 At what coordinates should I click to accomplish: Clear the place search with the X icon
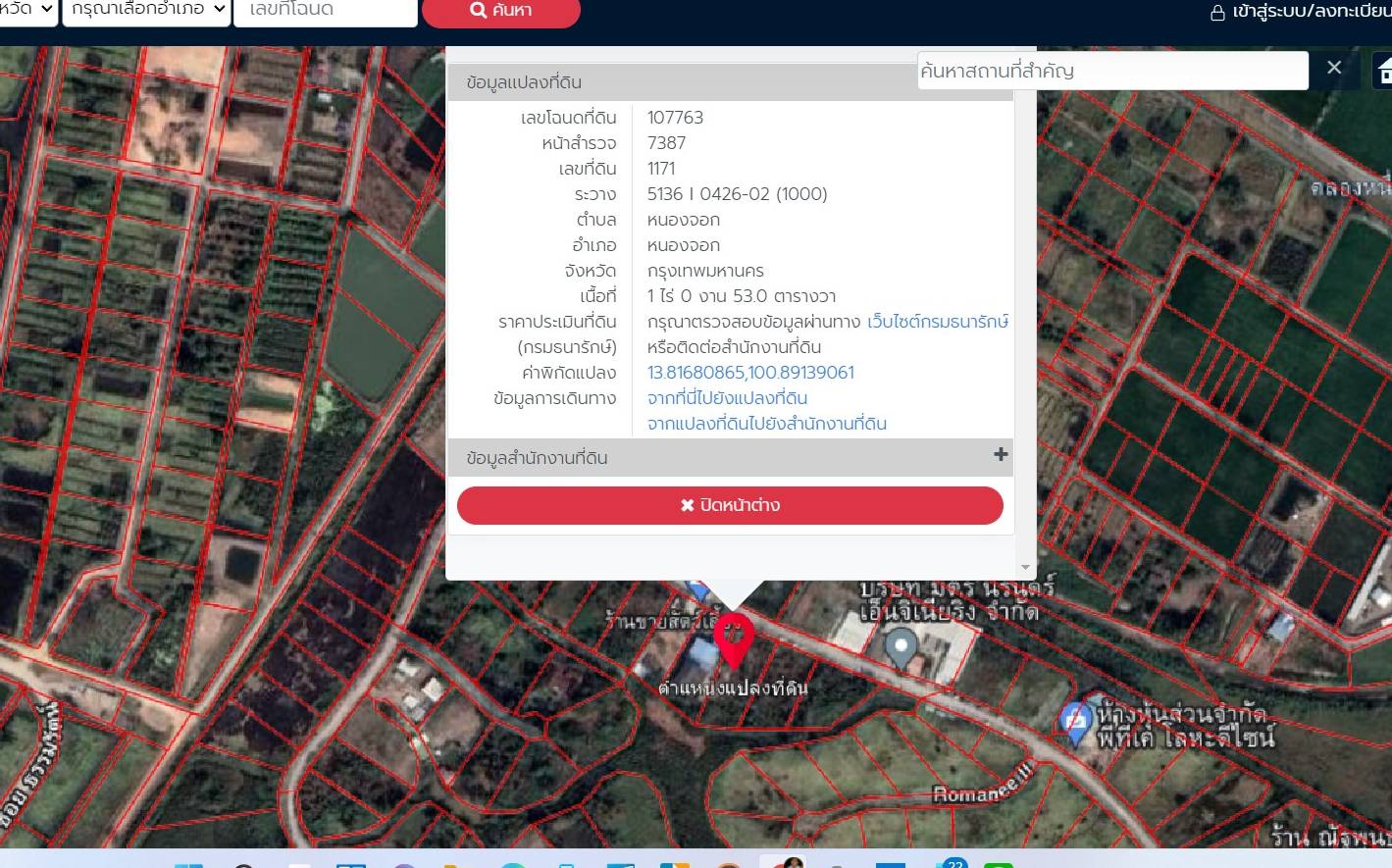(x=1334, y=68)
